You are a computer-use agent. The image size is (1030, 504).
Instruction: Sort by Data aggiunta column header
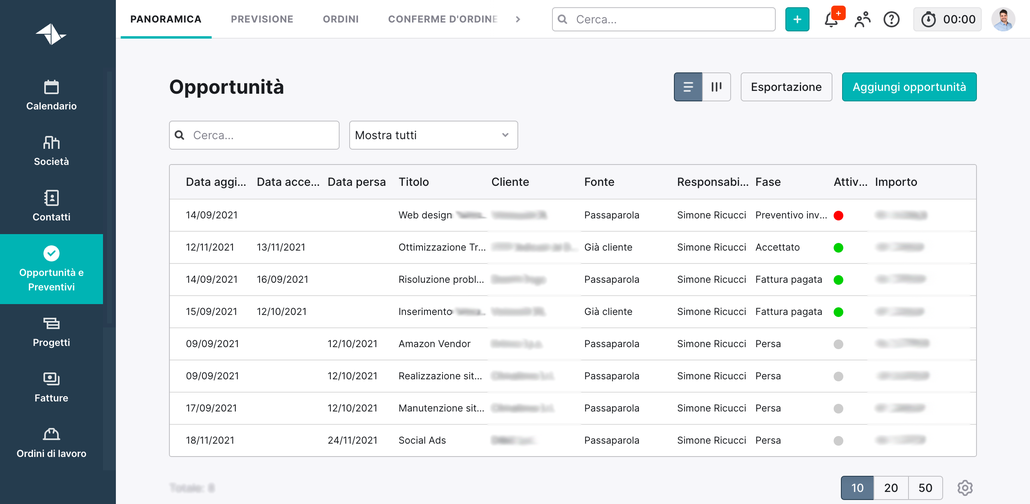click(217, 182)
